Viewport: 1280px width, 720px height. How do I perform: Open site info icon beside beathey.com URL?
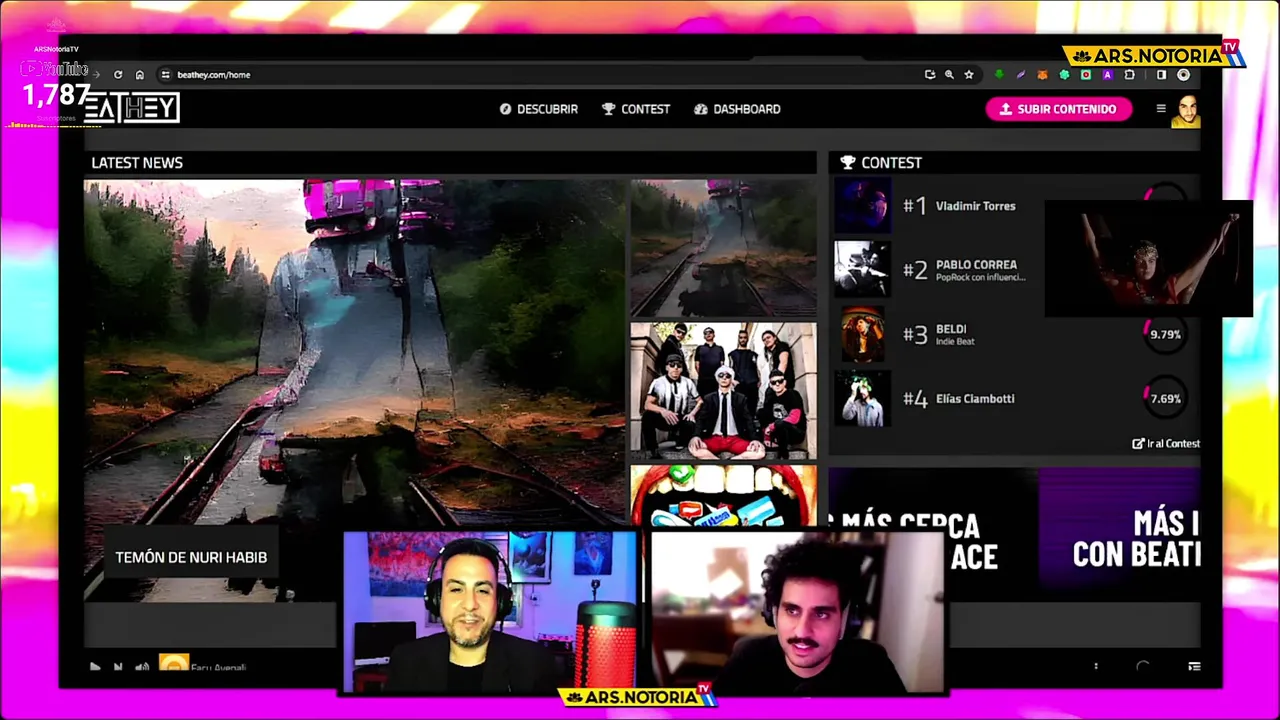click(x=166, y=74)
